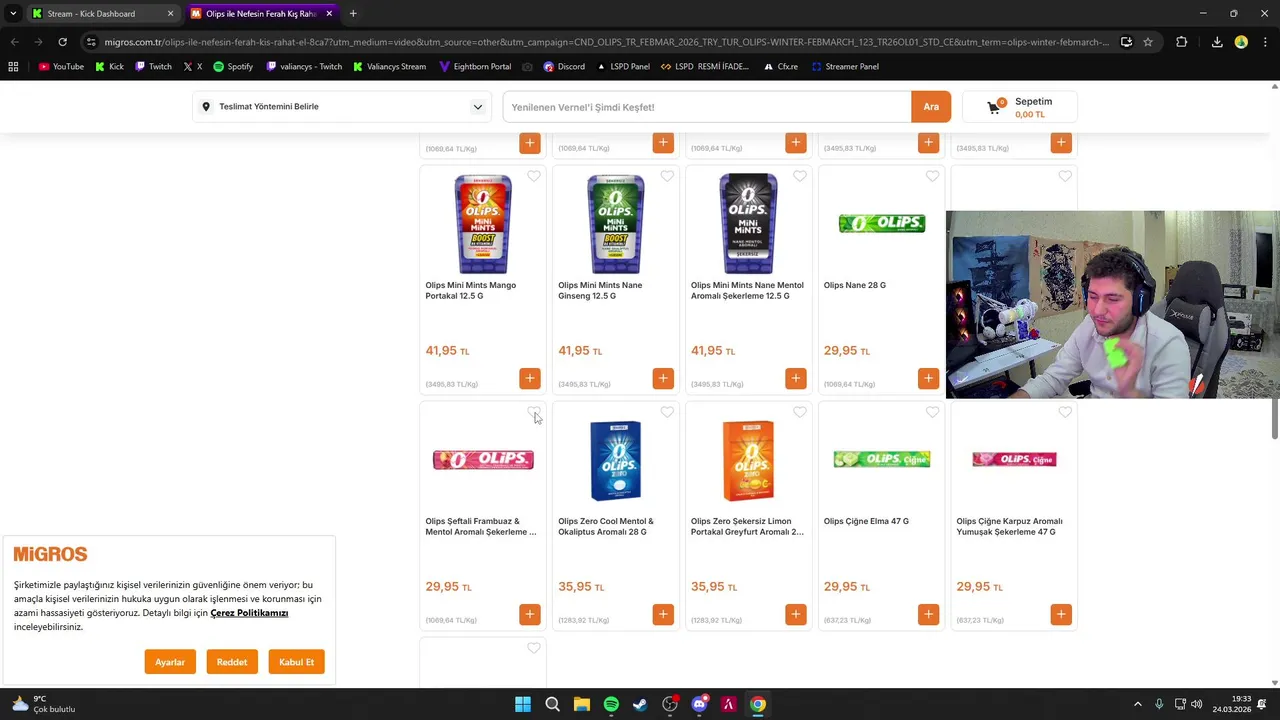Open volume control in system tray
Image resolution: width=1280 pixels, height=720 pixels.
coord(1197,704)
